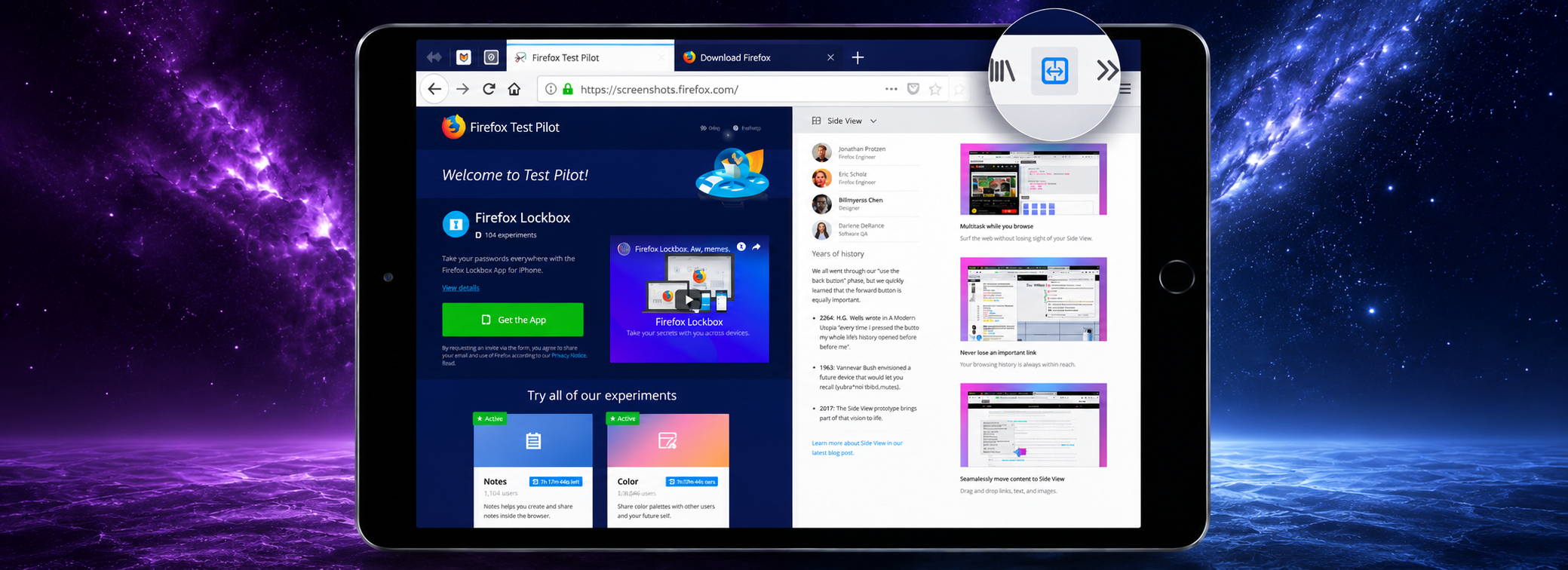Screen dimensions: 1568x570
Task: Open a new tab with plus button
Action: click(858, 57)
